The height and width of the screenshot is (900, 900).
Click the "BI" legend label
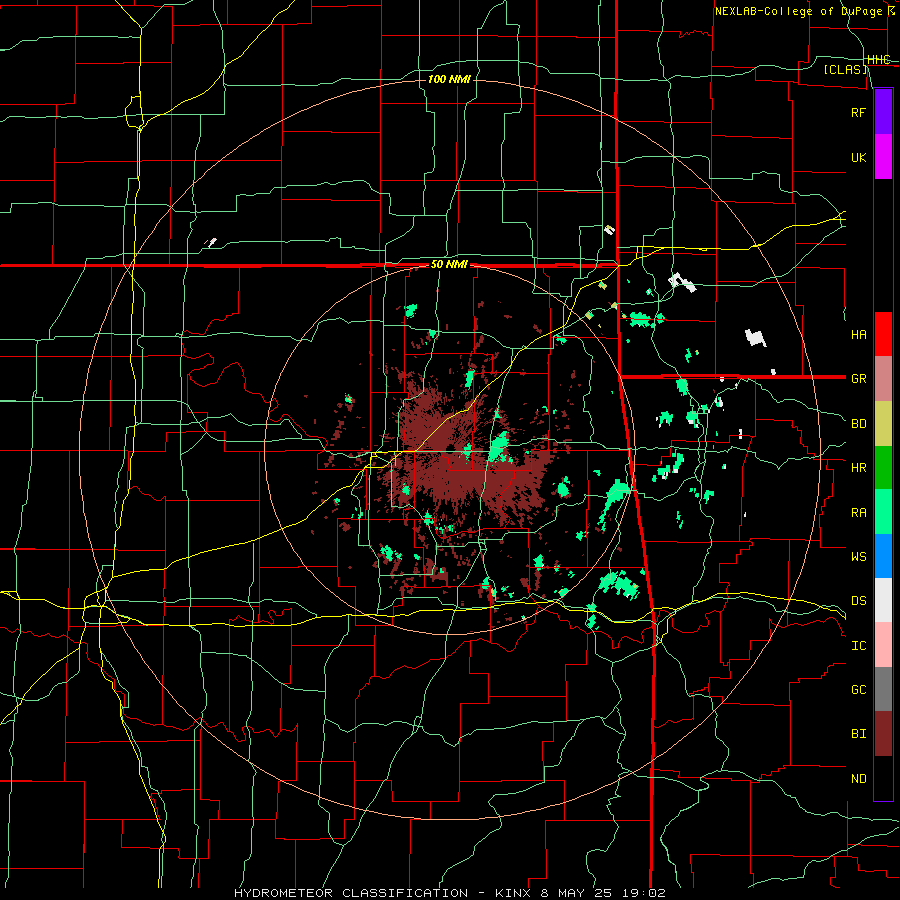858,734
